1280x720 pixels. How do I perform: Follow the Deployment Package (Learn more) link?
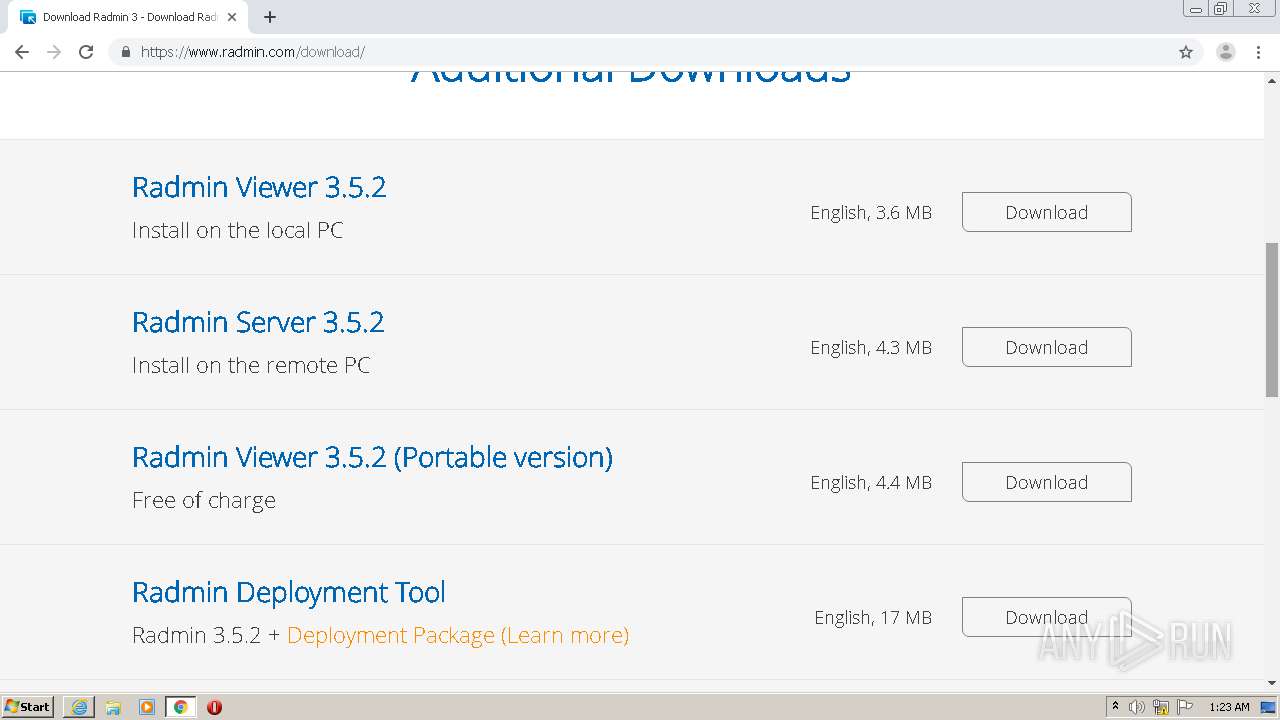[458, 635]
